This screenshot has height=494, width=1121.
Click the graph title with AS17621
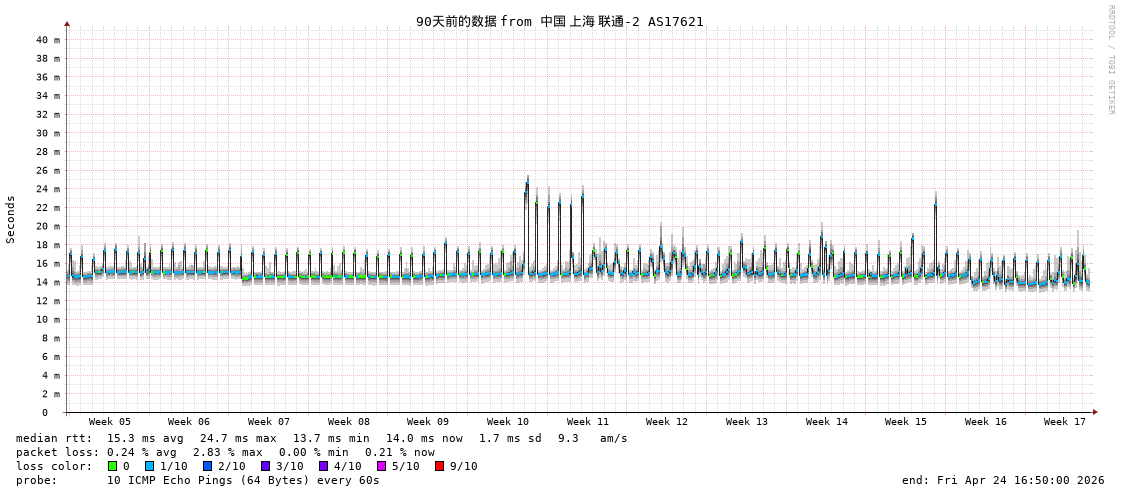tap(560, 21)
